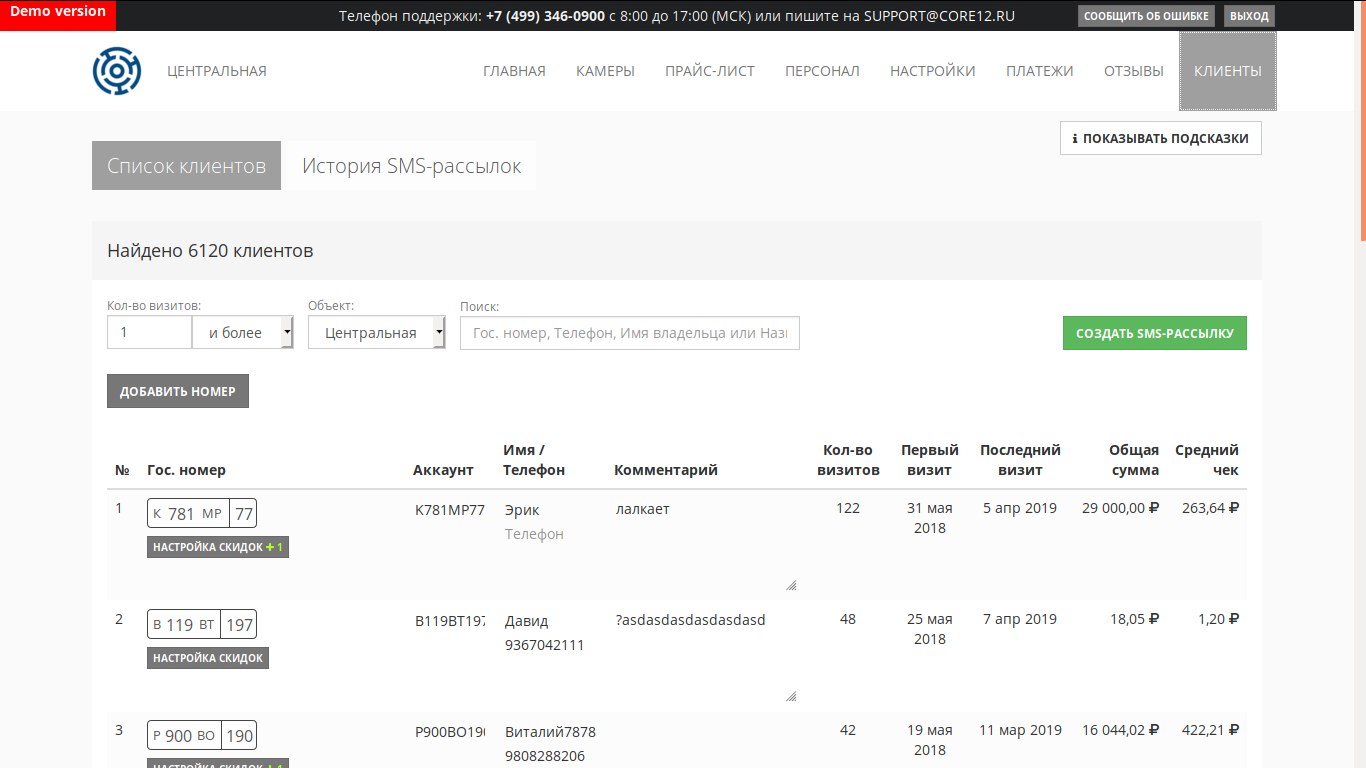Expand the 'и более' visits dropdown
This screenshot has width=1366, height=768.
(243, 333)
